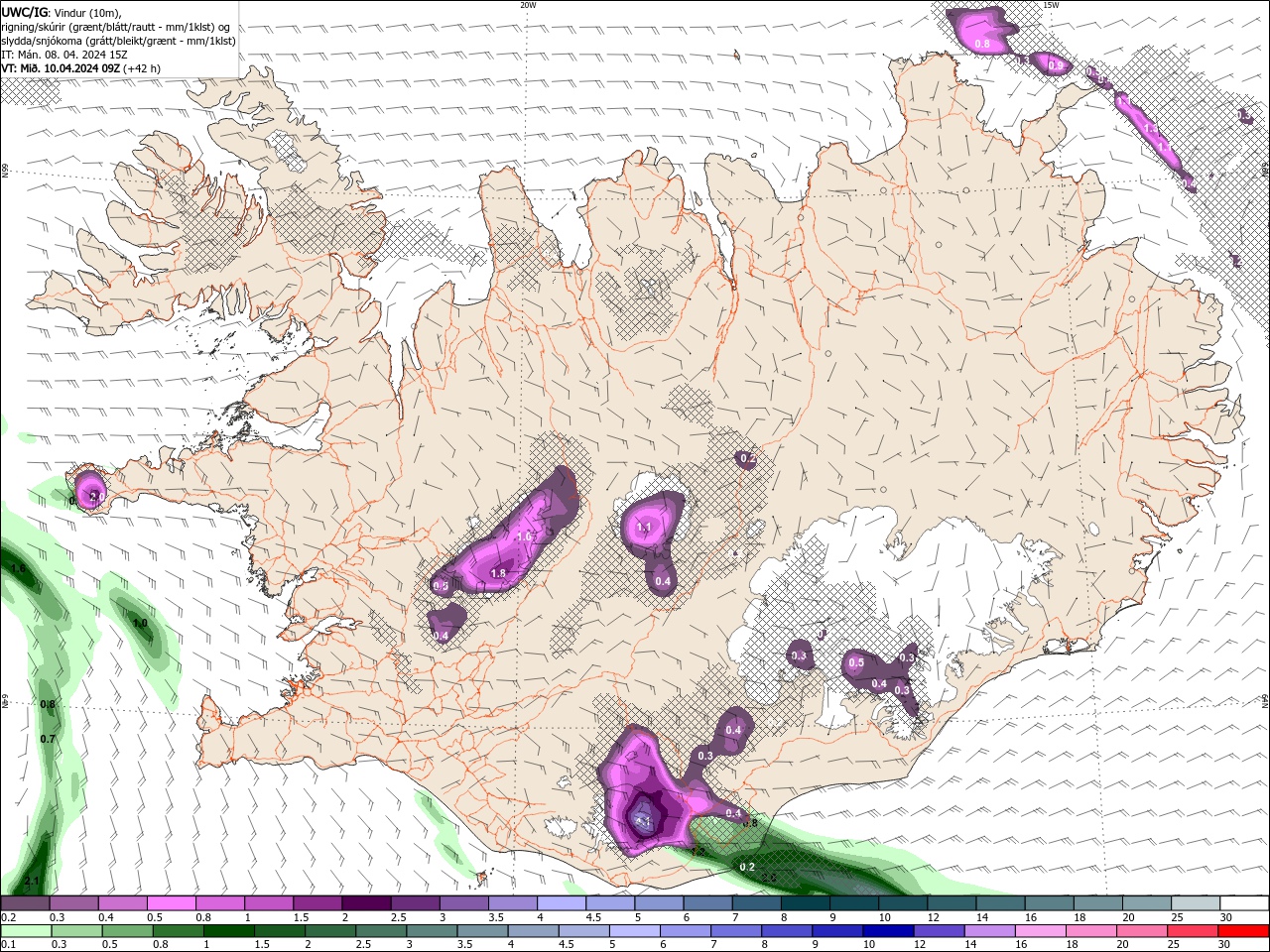Click the 20W longitude label
Screen dimensions: 1270x952
pos(528,5)
